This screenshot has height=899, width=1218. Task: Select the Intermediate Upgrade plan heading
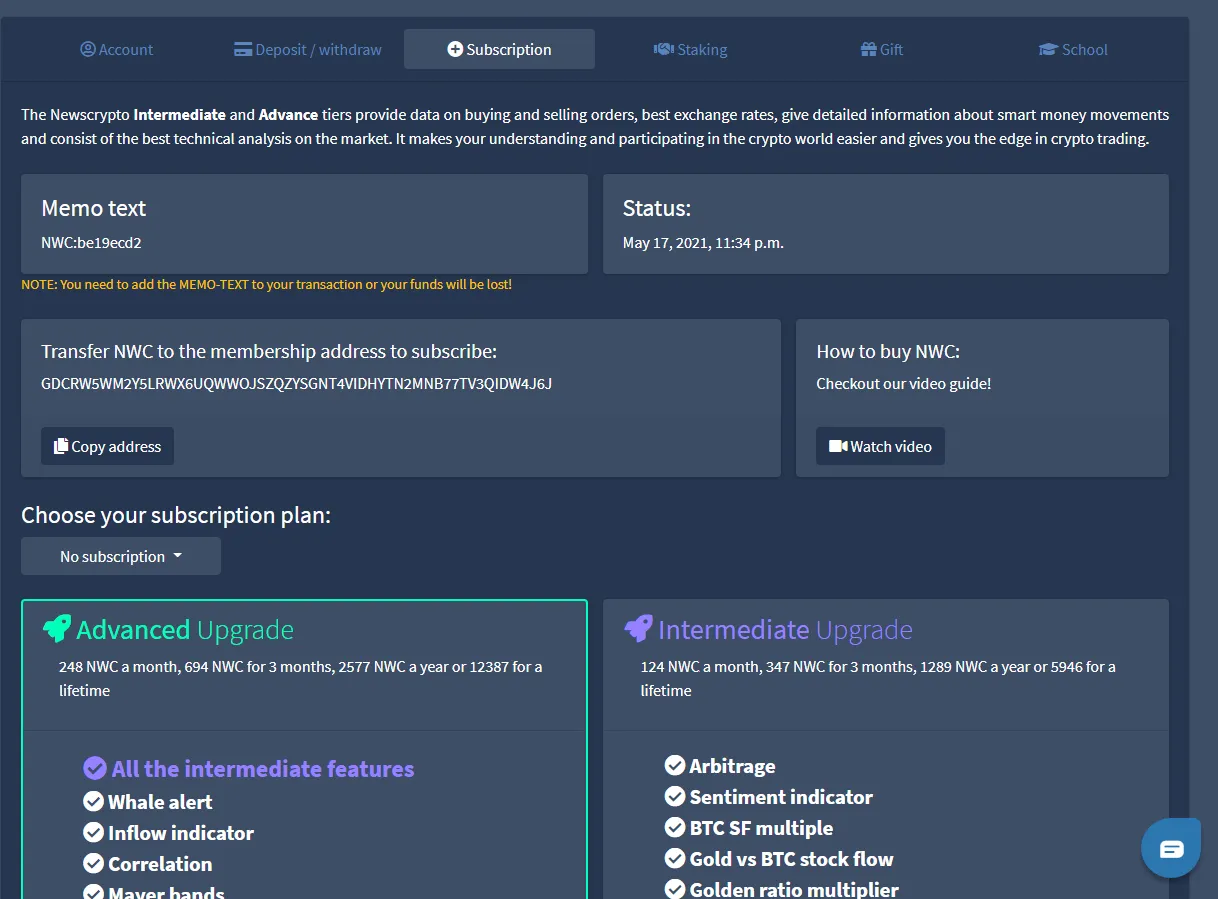tap(785, 630)
